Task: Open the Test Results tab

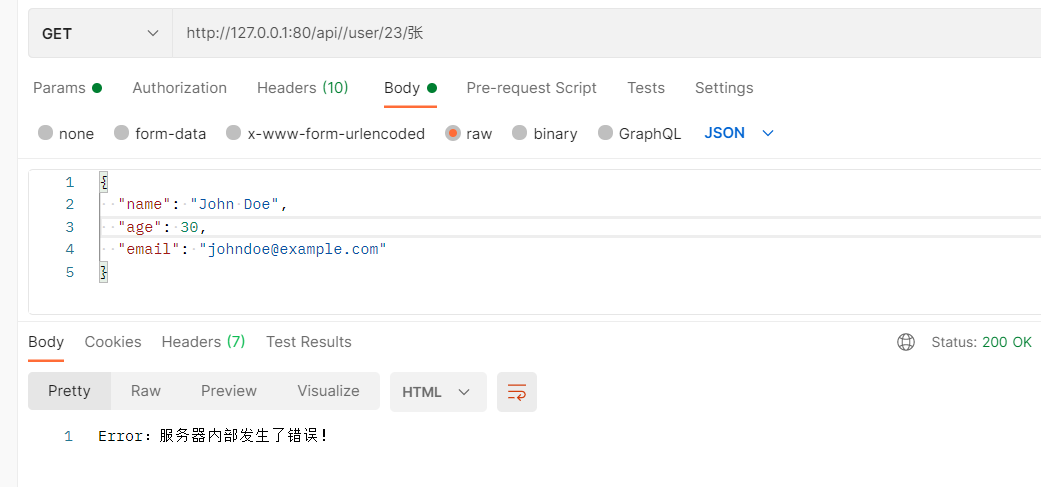Action: 309,342
